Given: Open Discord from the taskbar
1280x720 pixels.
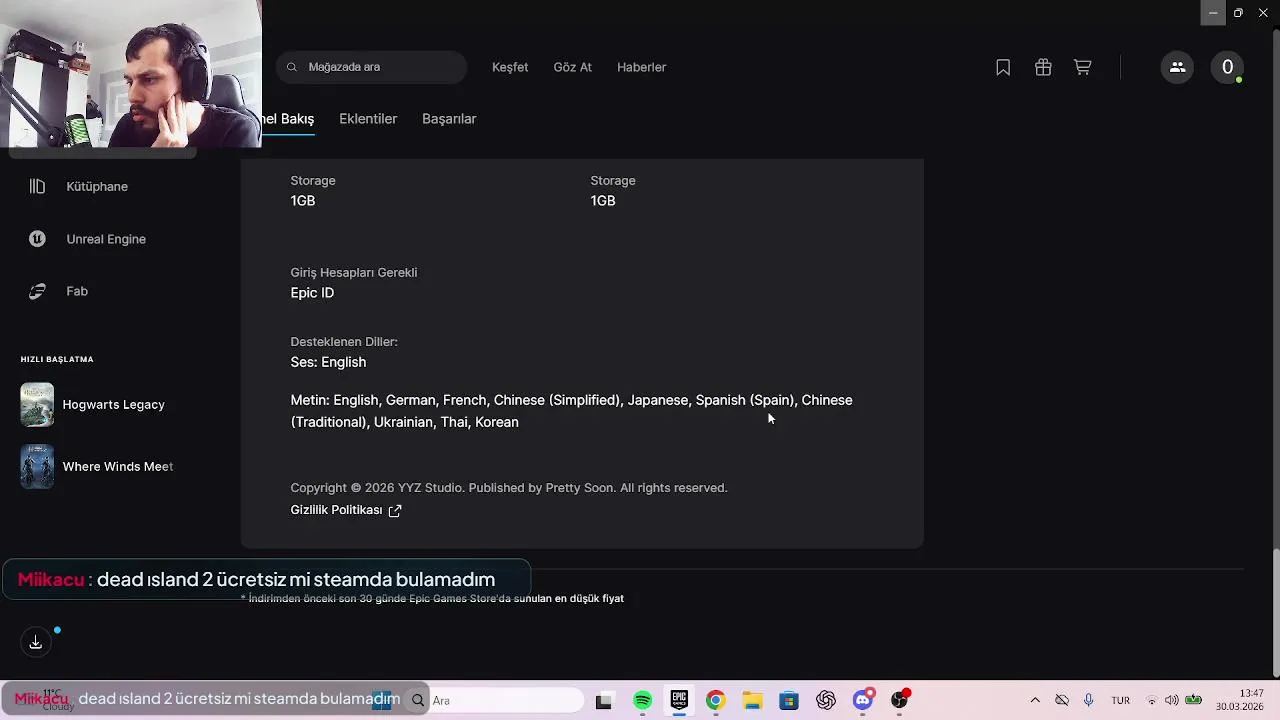Looking at the screenshot, I should 863,700.
